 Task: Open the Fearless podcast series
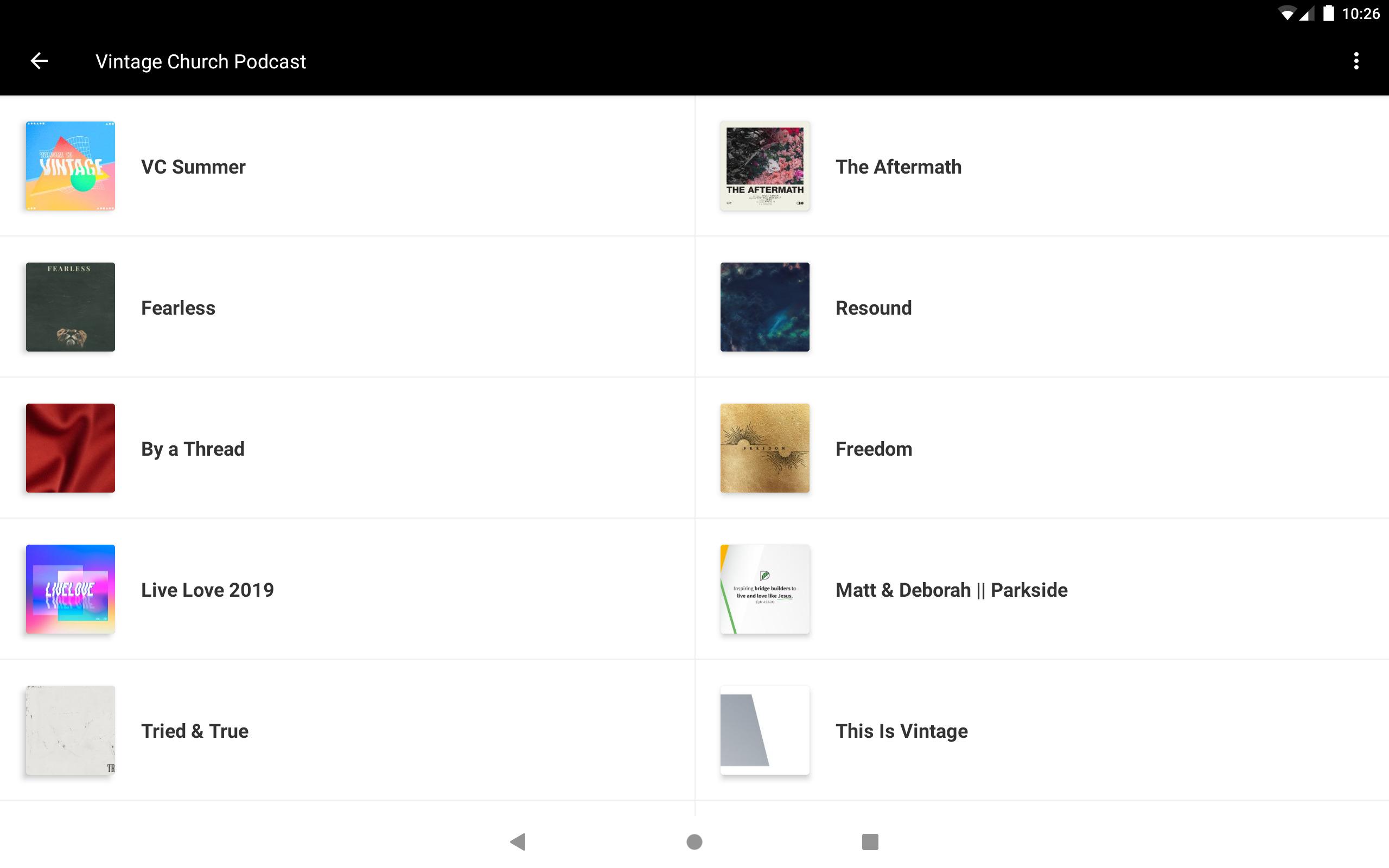tap(178, 307)
